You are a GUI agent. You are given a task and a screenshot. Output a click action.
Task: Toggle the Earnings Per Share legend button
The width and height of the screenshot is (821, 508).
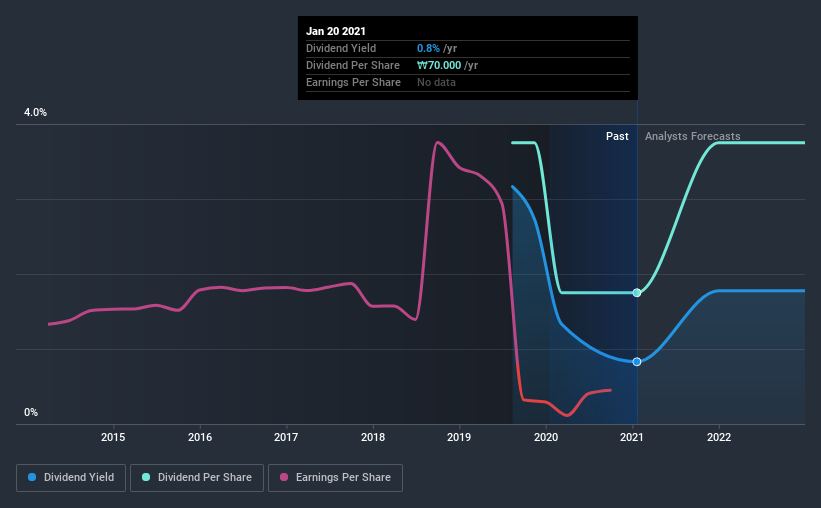[x=336, y=478]
